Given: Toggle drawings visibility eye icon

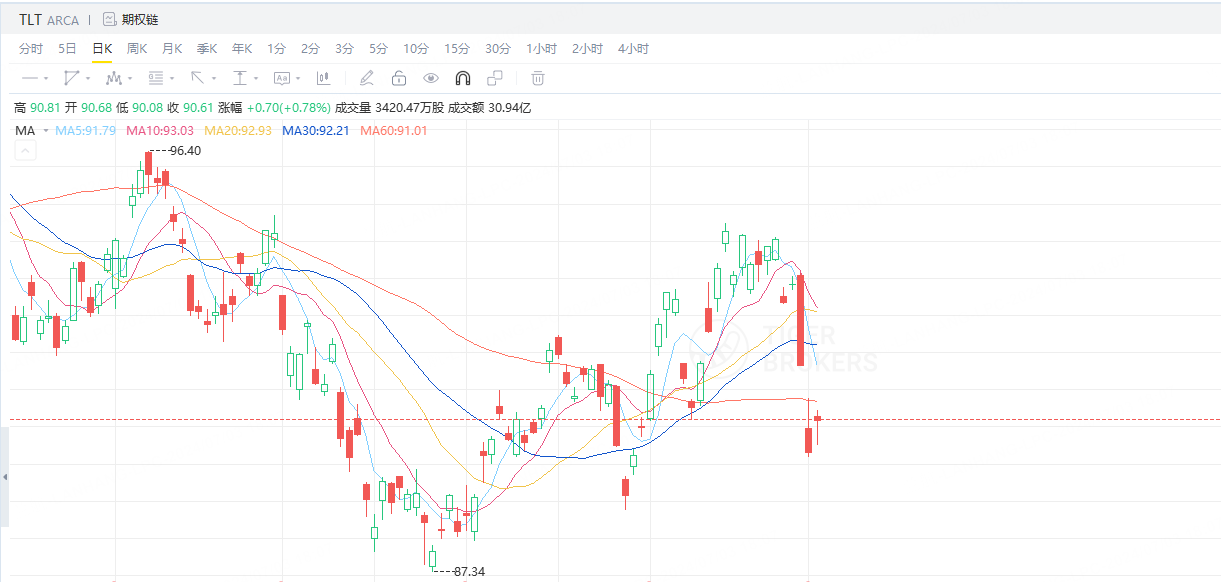Looking at the screenshot, I should 431,78.
